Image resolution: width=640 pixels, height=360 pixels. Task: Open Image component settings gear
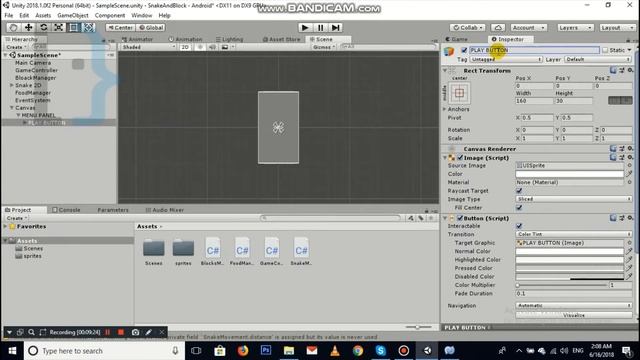[630, 157]
